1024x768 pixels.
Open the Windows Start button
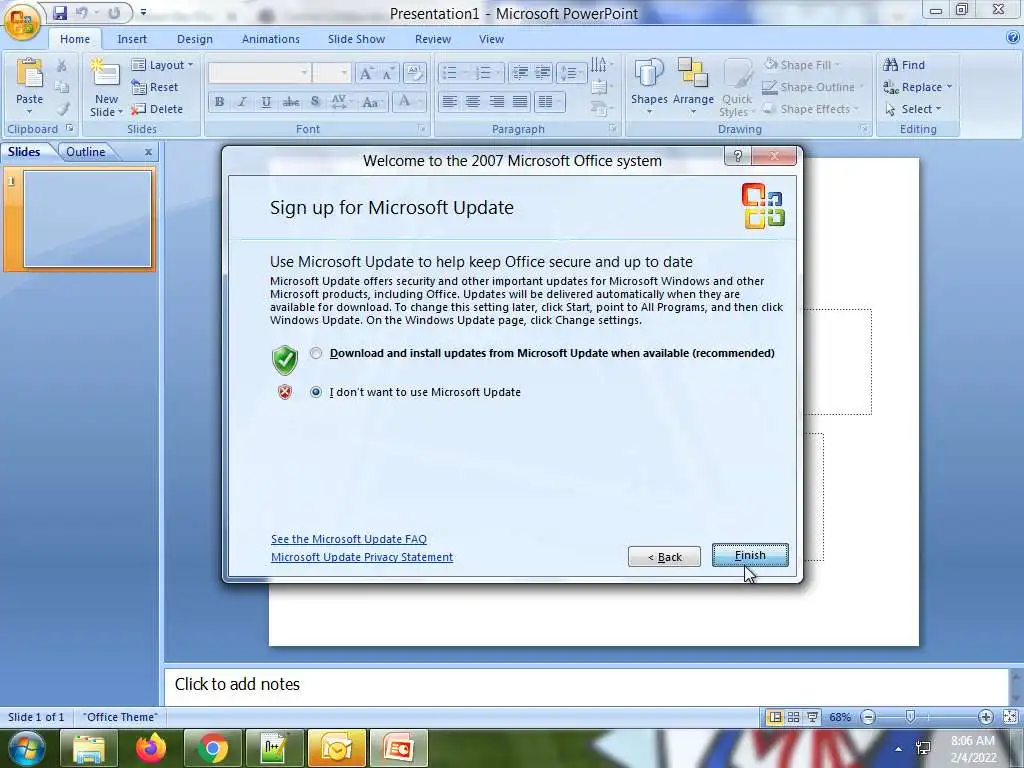[25, 748]
